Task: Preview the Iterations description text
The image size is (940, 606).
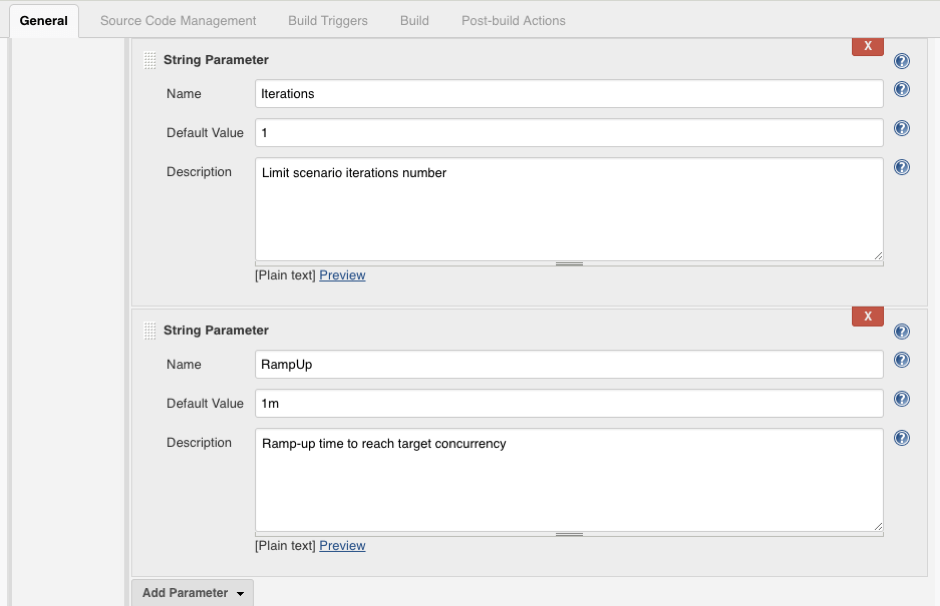Action: [x=342, y=275]
